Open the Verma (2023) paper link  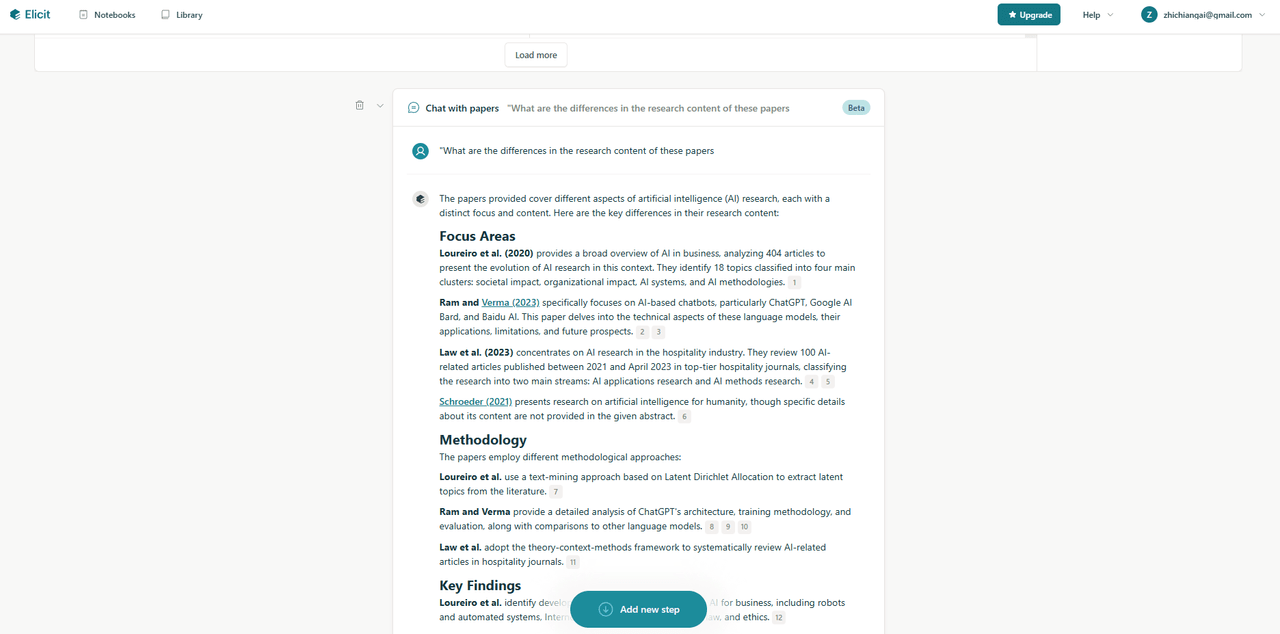pos(510,302)
